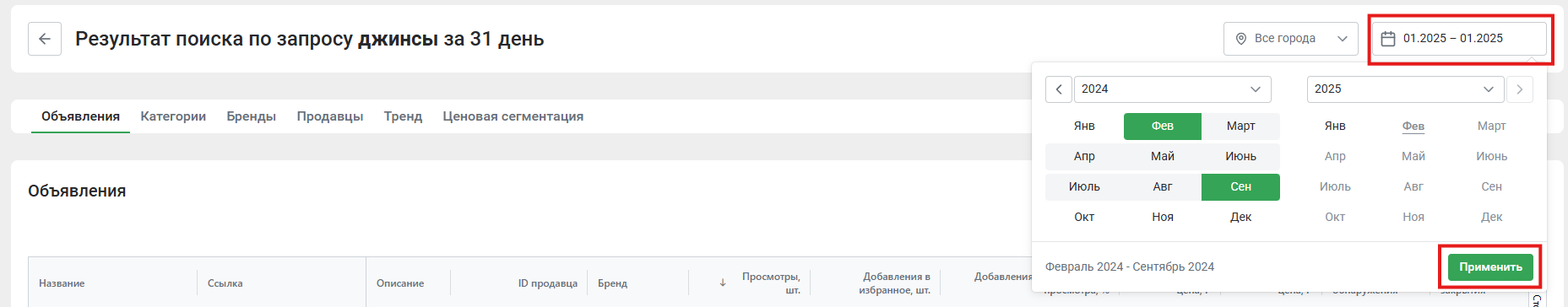Select Дек in the 2024 calendar
The width and height of the screenshot is (1568, 307).
point(1240,218)
